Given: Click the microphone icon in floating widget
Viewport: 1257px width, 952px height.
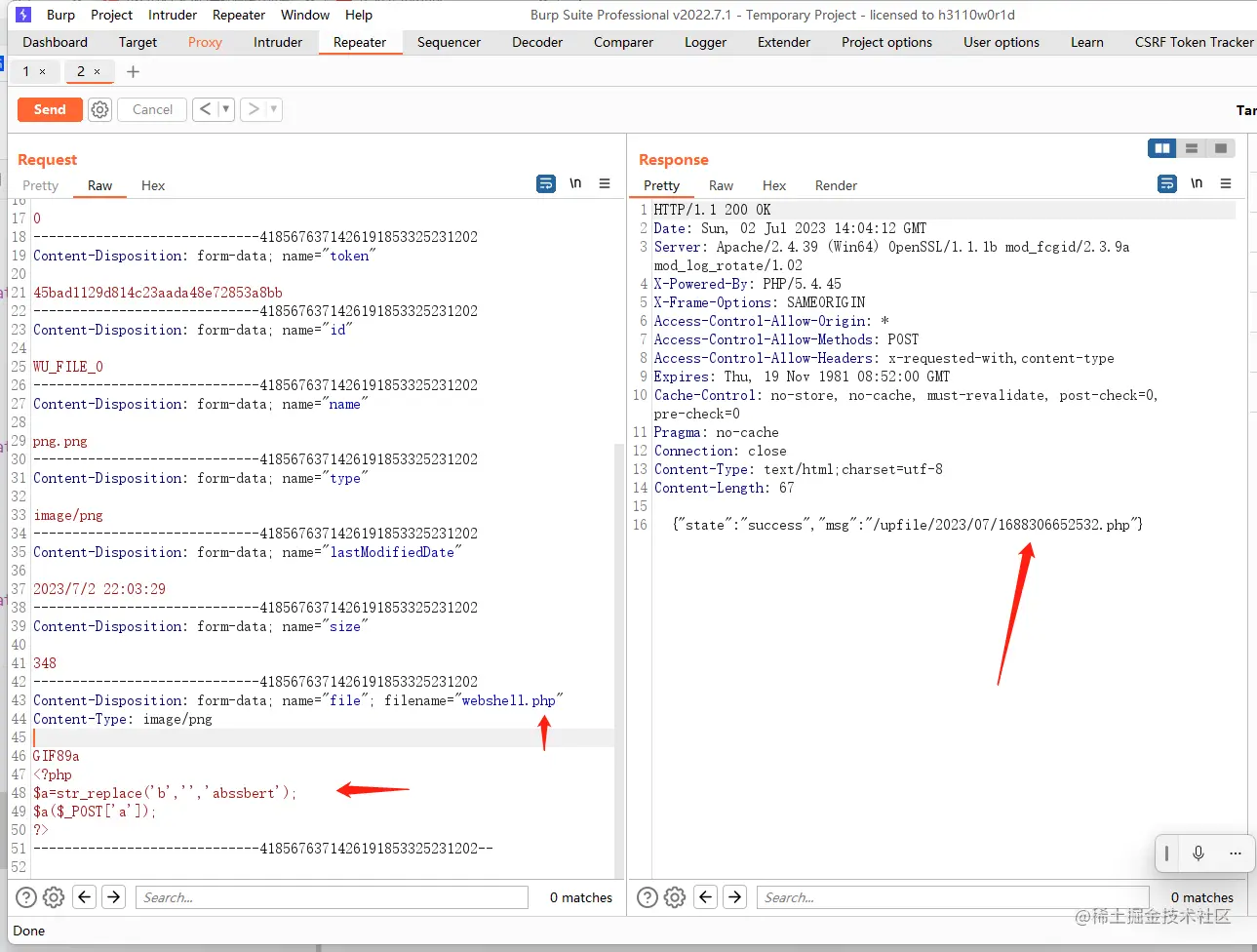Looking at the screenshot, I should pyautogui.click(x=1198, y=853).
